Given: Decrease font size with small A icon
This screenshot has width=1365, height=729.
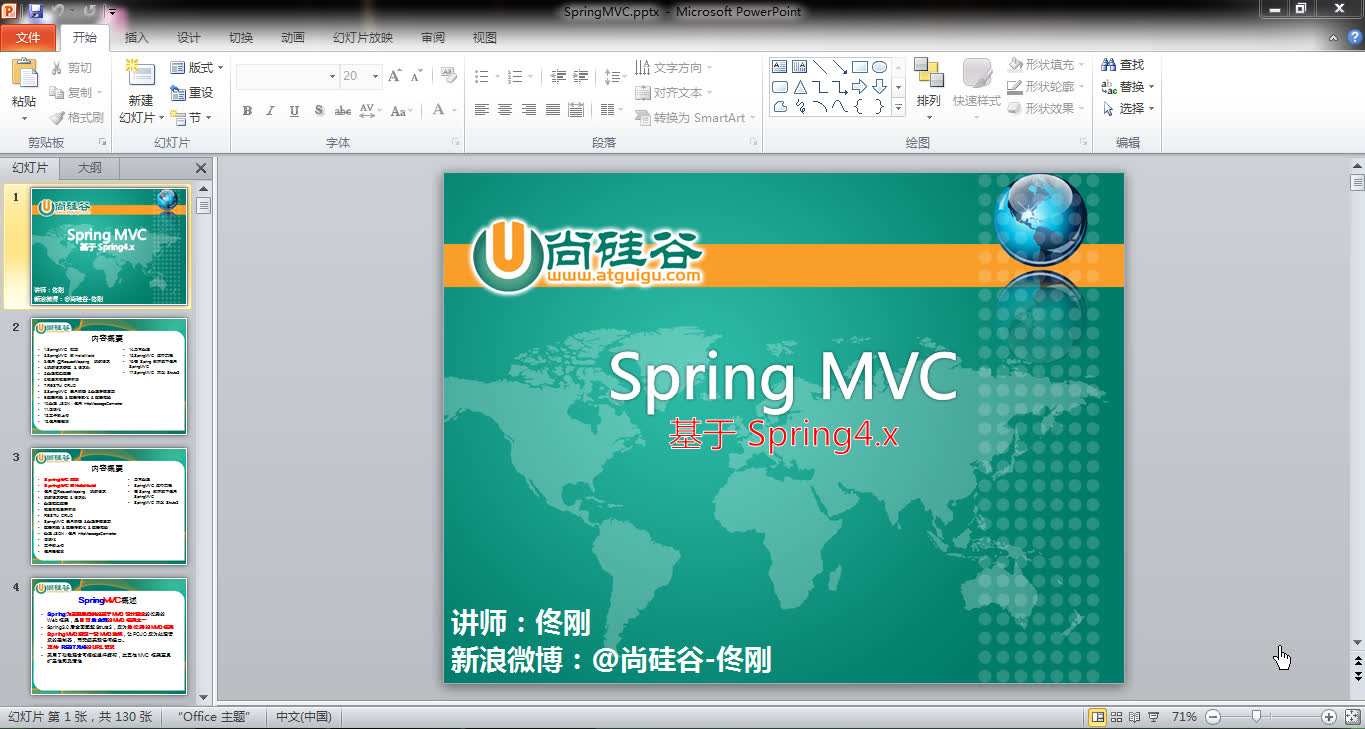Looking at the screenshot, I should 415,76.
